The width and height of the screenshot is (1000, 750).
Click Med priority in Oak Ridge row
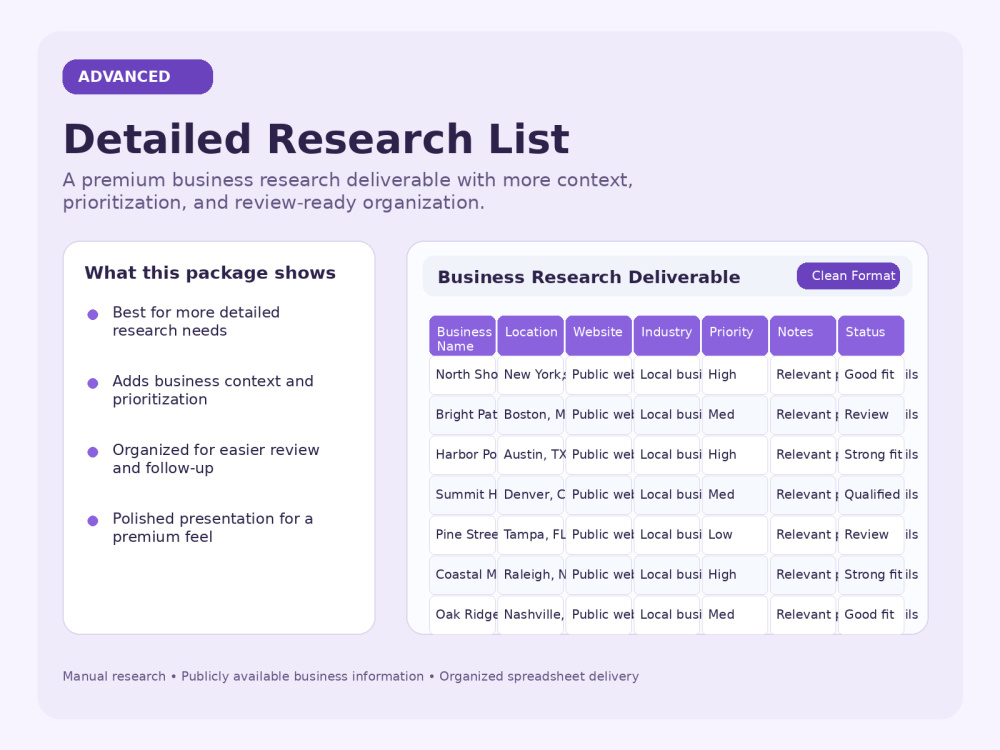point(735,615)
